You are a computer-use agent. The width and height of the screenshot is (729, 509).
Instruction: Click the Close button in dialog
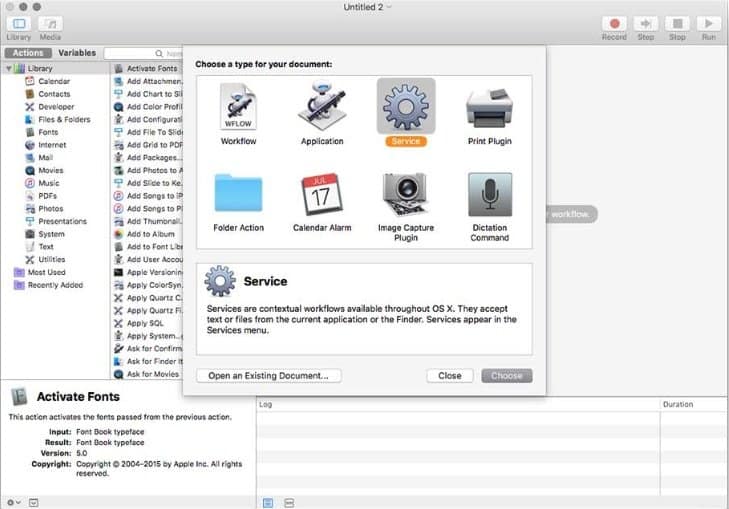point(450,376)
